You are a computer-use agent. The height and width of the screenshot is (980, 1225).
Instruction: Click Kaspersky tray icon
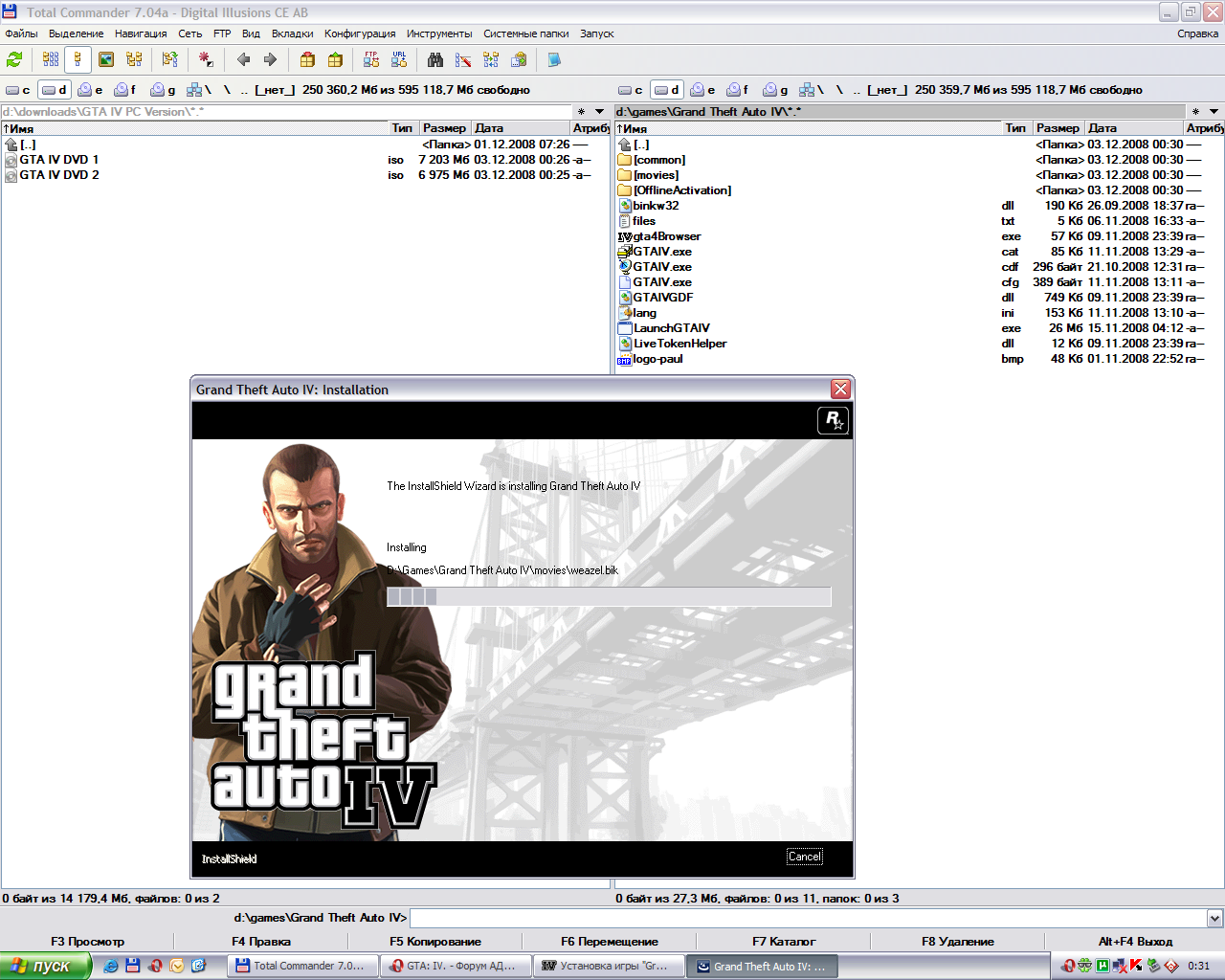pyautogui.click(x=1136, y=966)
